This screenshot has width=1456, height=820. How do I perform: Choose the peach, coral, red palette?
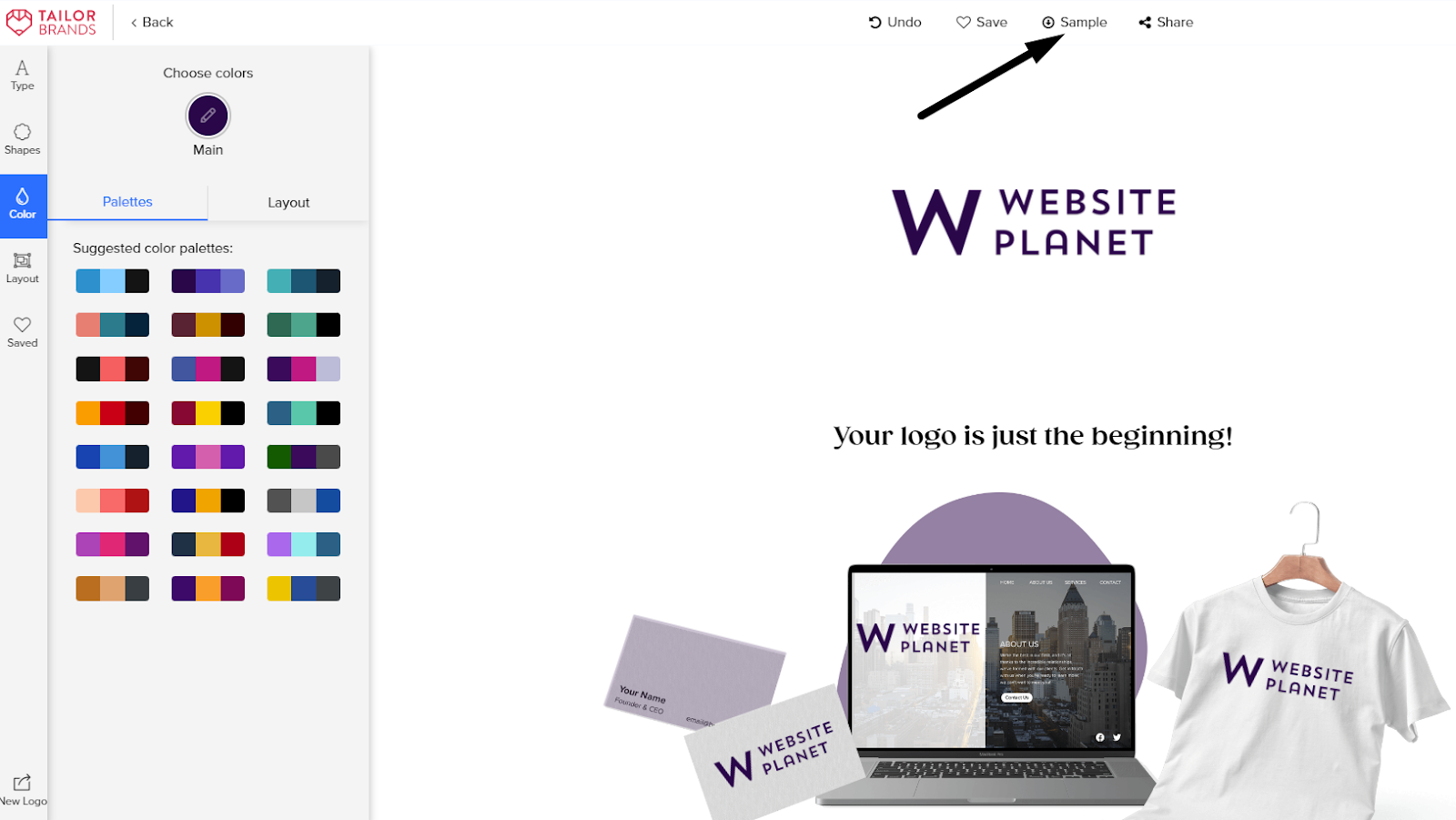pos(113,501)
